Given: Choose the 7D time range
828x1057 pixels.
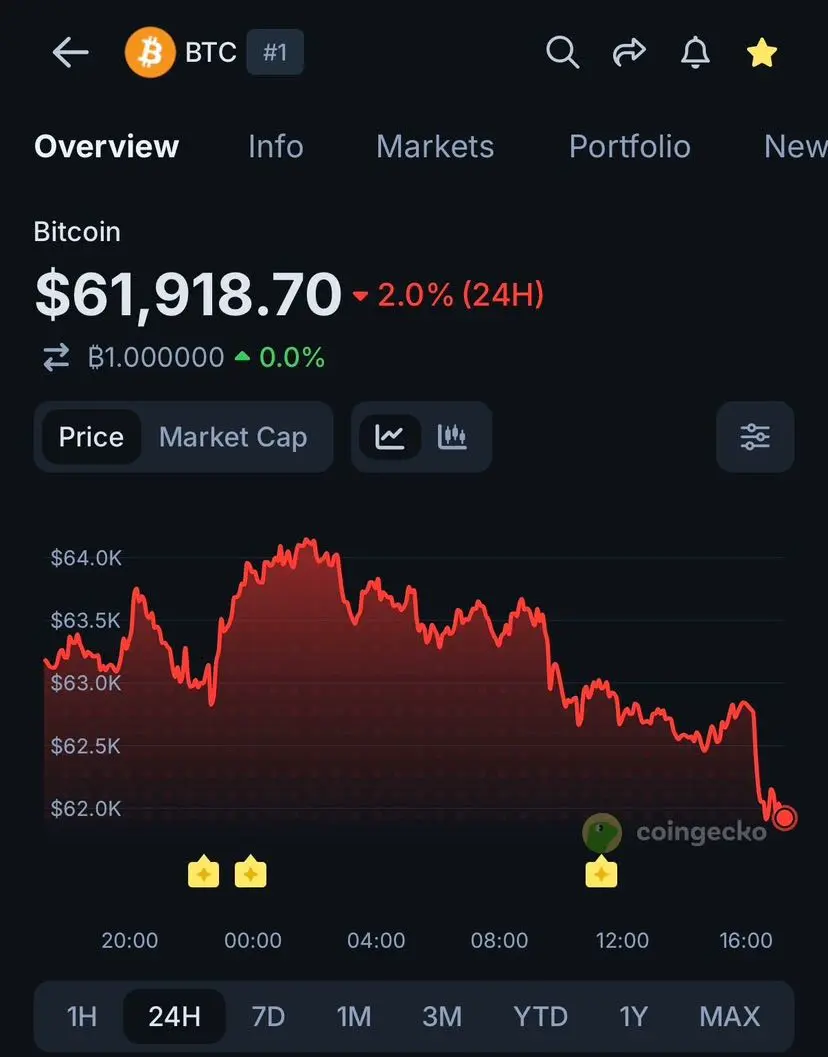Looking at the screenshot, I should 268,1016.
